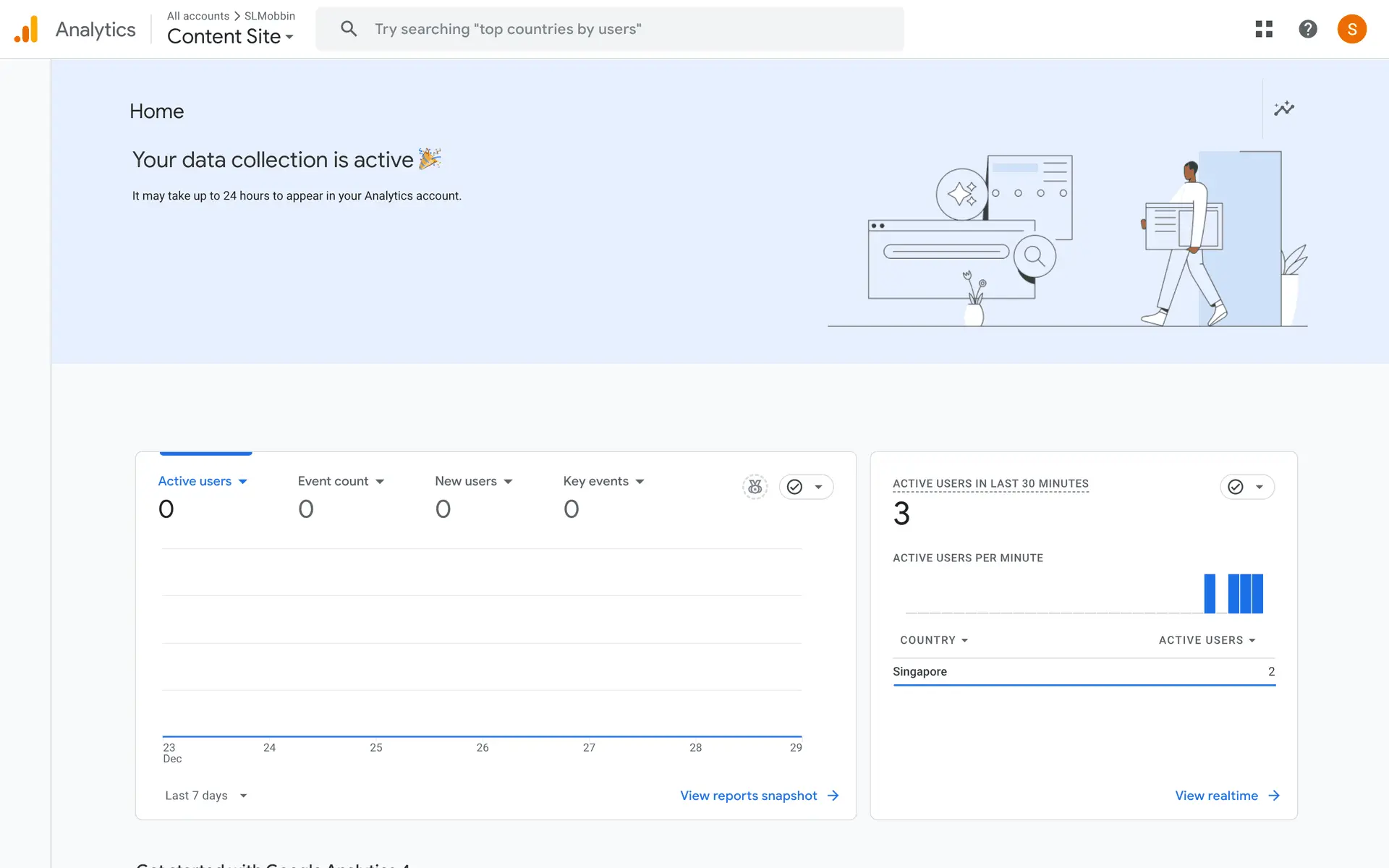Click the anomaly detection icon on chart card
The image size is (1389, 868).
(755, 487)
